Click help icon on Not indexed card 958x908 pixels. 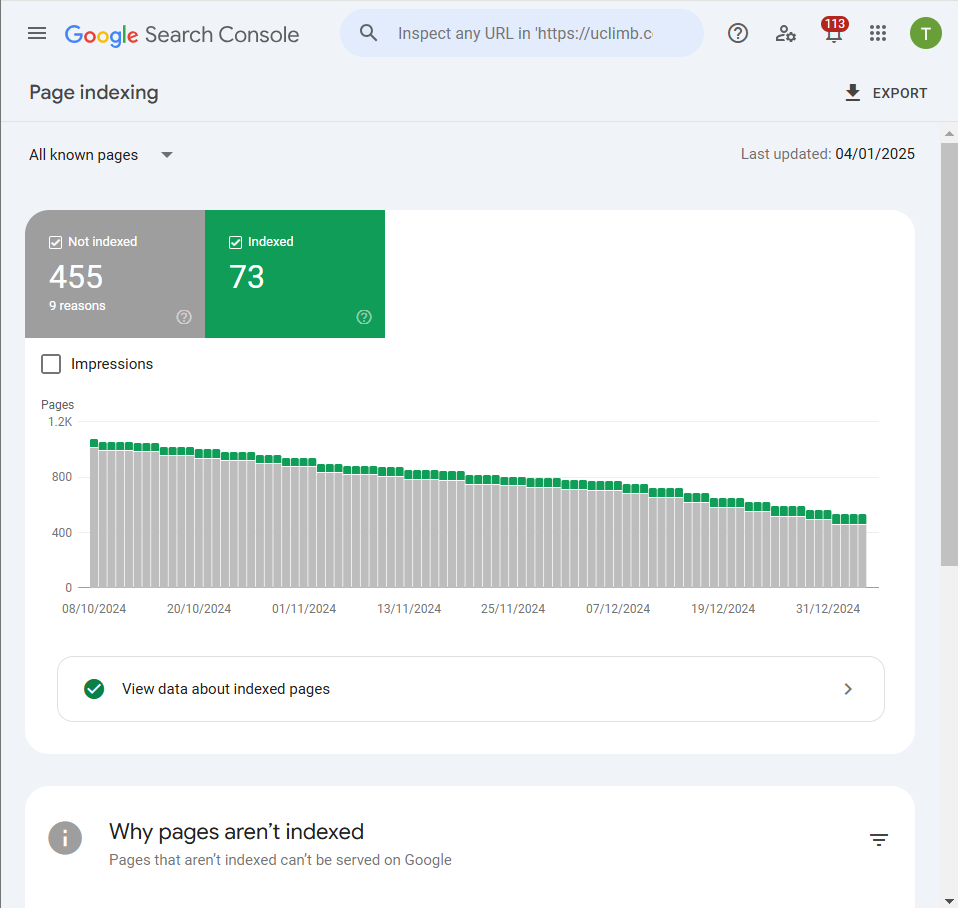point(184,317)
